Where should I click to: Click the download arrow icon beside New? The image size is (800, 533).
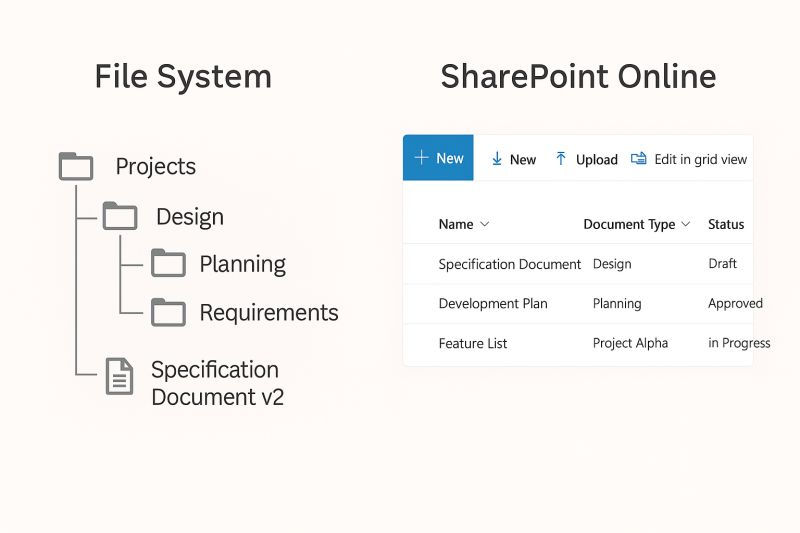[496, 159]
